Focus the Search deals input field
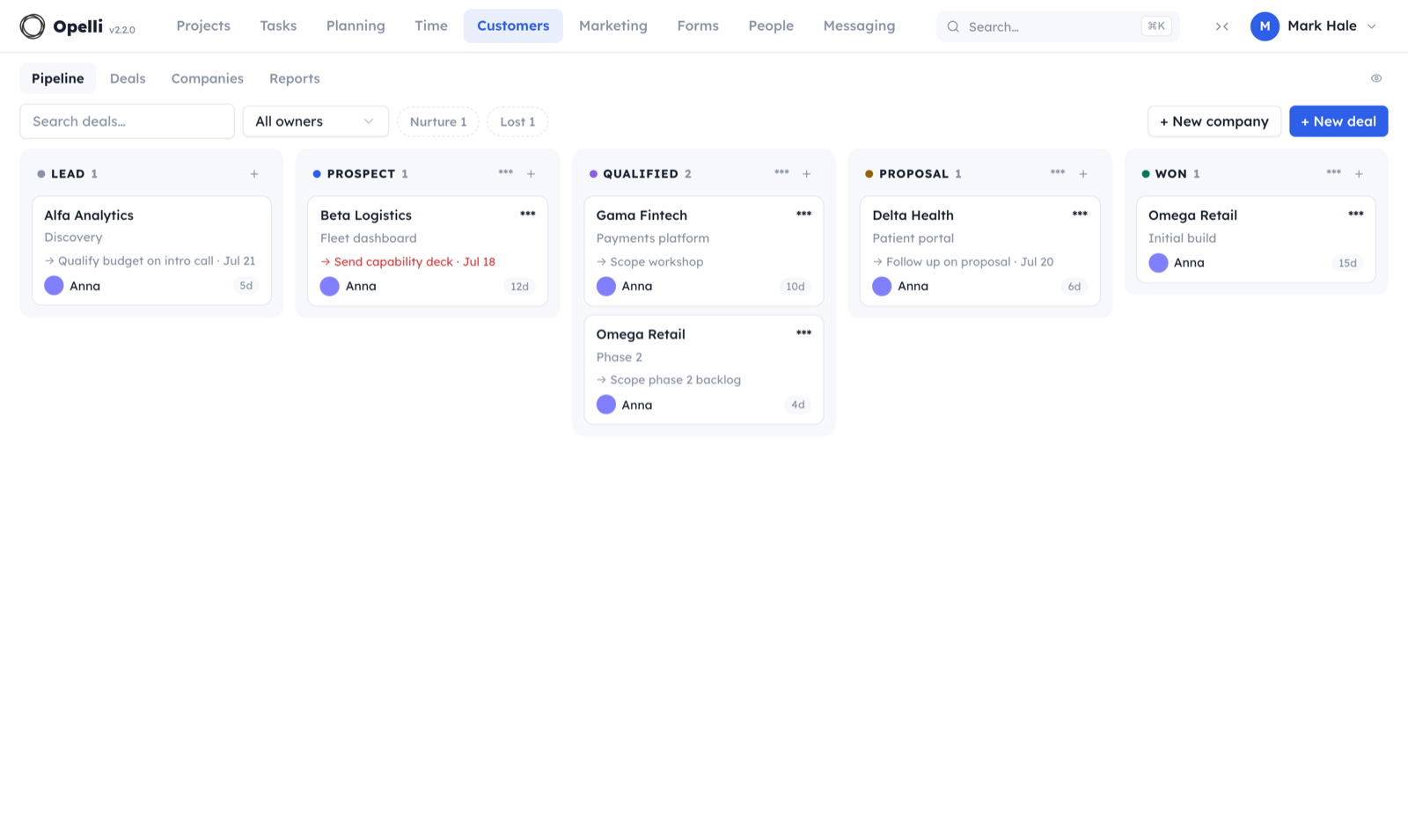1408x840 pixels. tap(128, 121)
